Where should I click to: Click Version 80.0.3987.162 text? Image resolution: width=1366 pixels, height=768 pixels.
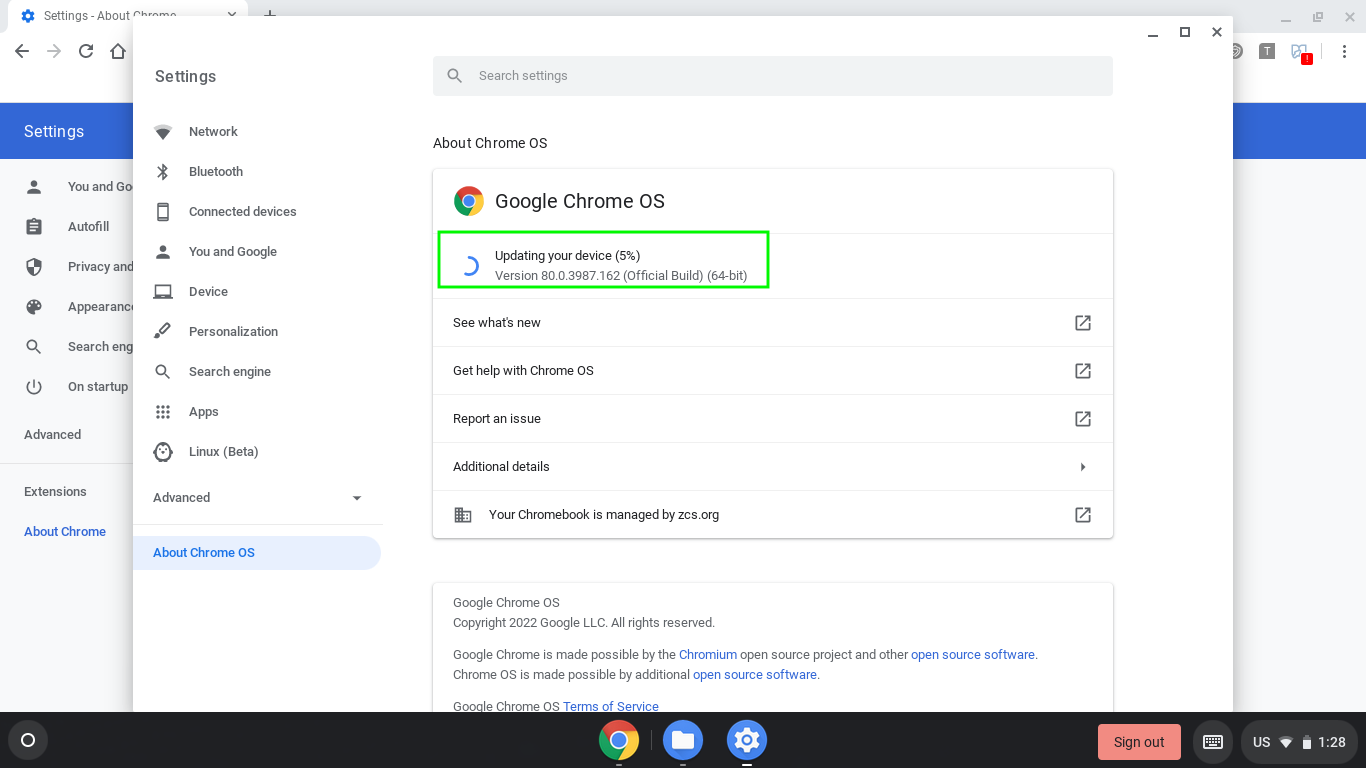621,276
